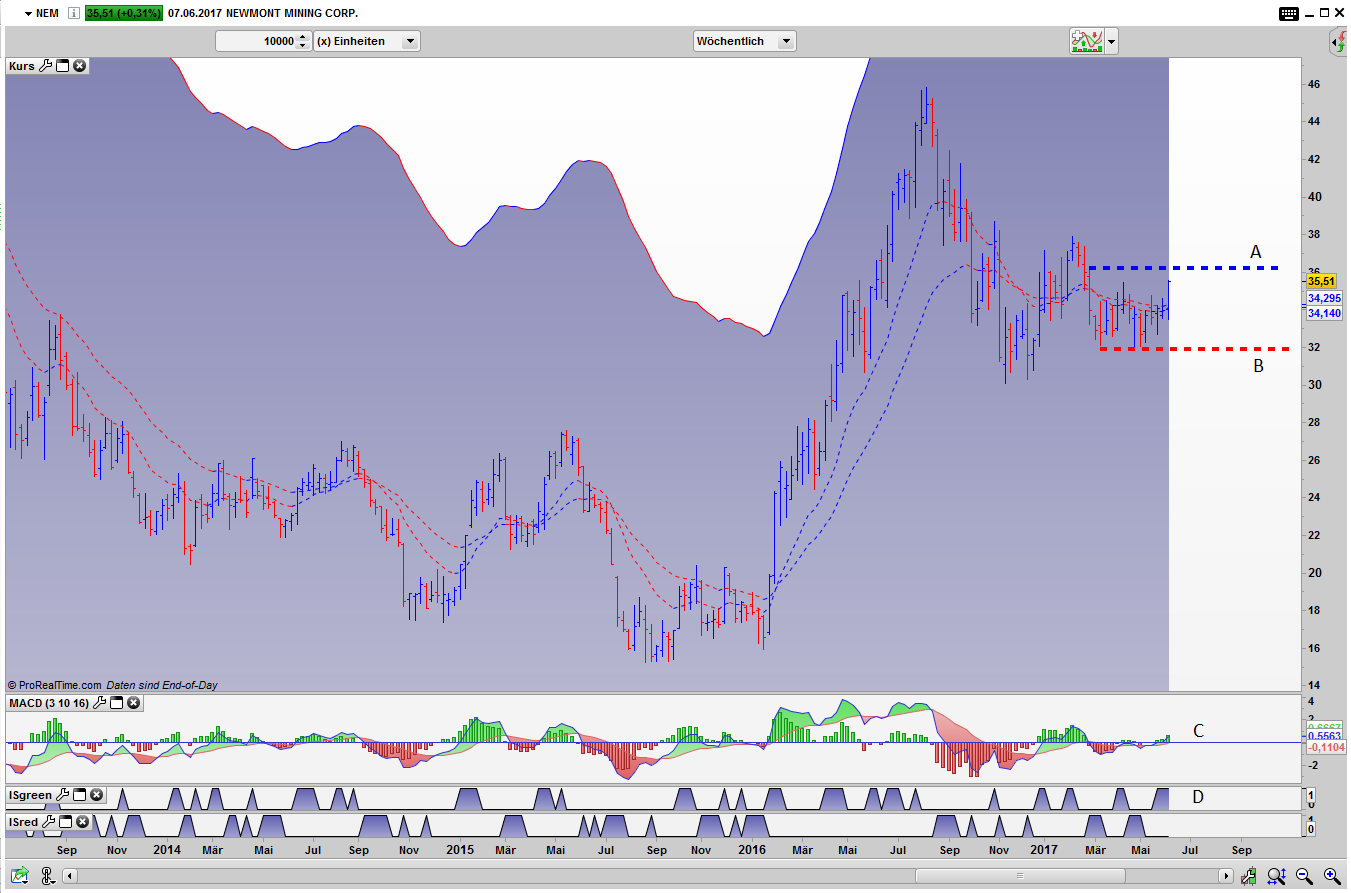Viewport: 1351px width, 893px height.
Task: Zoom in with the magnifier plus icon
Action: (1332, 876)
